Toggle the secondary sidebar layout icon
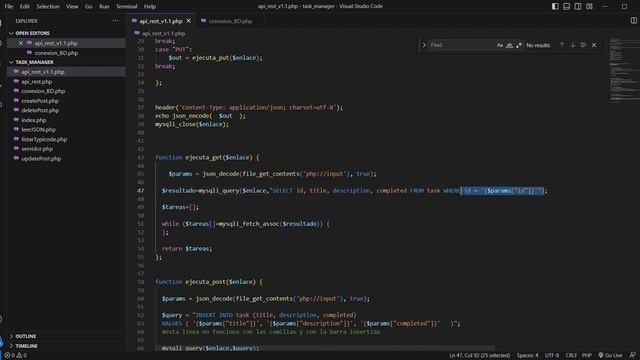Viewport: 640px width, 360px height. pos(578,6)
